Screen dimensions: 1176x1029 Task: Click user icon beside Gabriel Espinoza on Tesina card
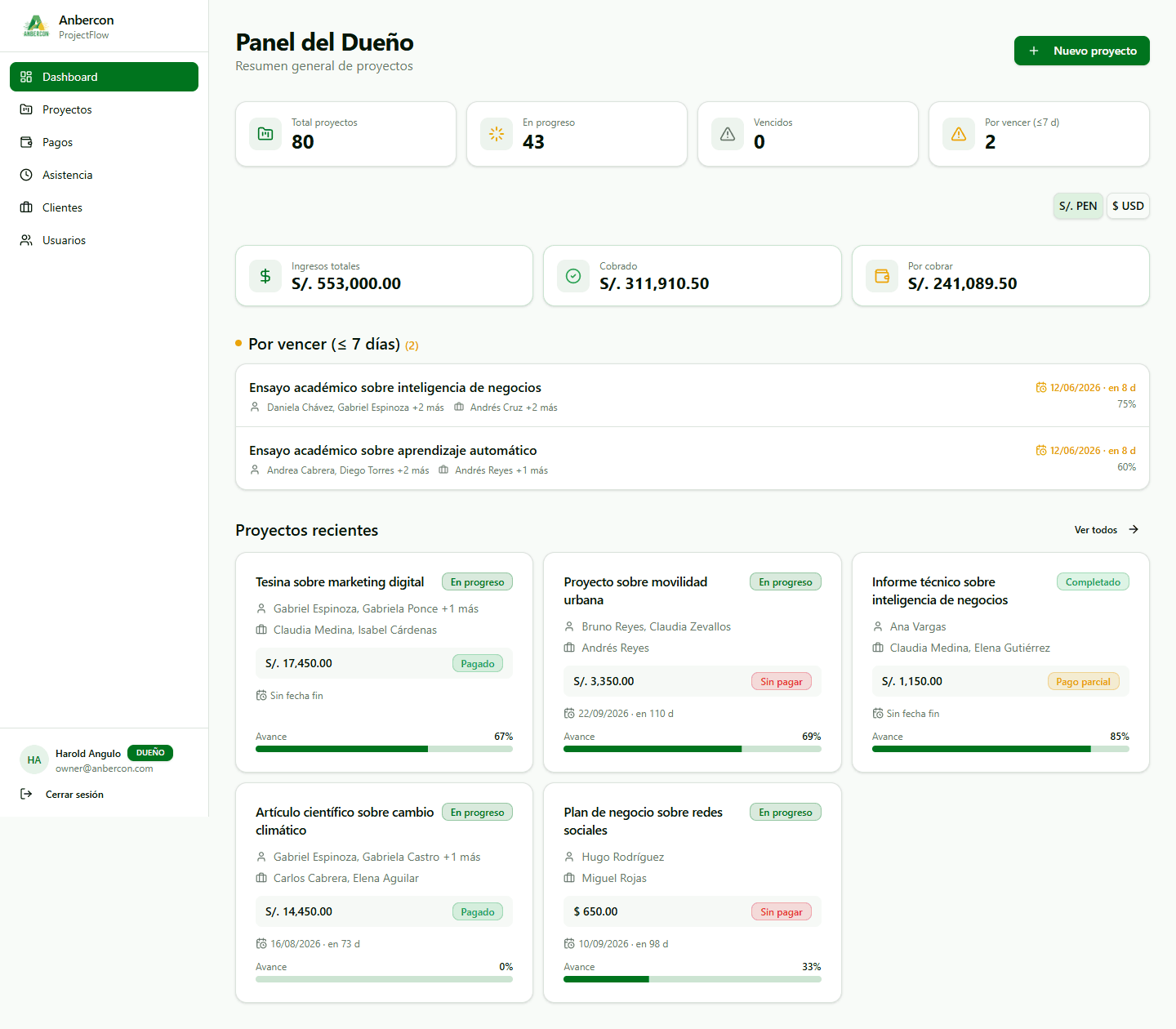[261, 609]
